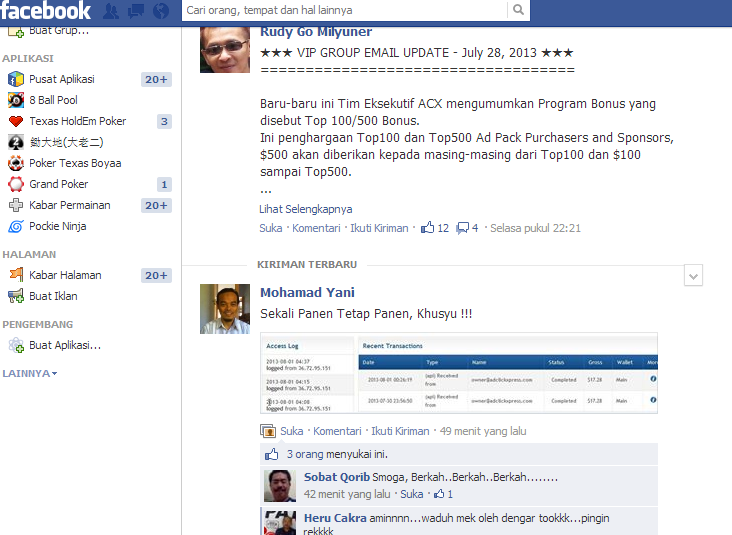Click 3 orang menyukai ini
Screen dimensions: 732x535
pos(337,454)
